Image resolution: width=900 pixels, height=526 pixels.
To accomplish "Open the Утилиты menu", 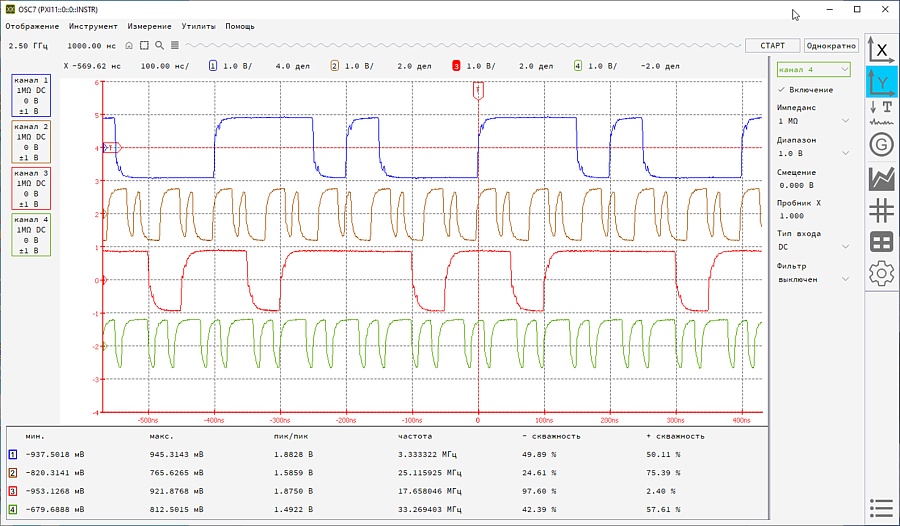I will pyautogui.click(x=198, y=26).
